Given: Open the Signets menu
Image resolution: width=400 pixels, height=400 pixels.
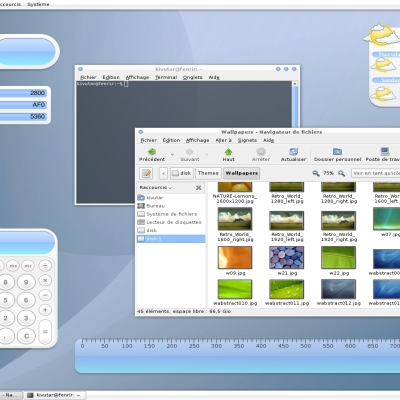Looking at the screenshot, I should point(247,140).
